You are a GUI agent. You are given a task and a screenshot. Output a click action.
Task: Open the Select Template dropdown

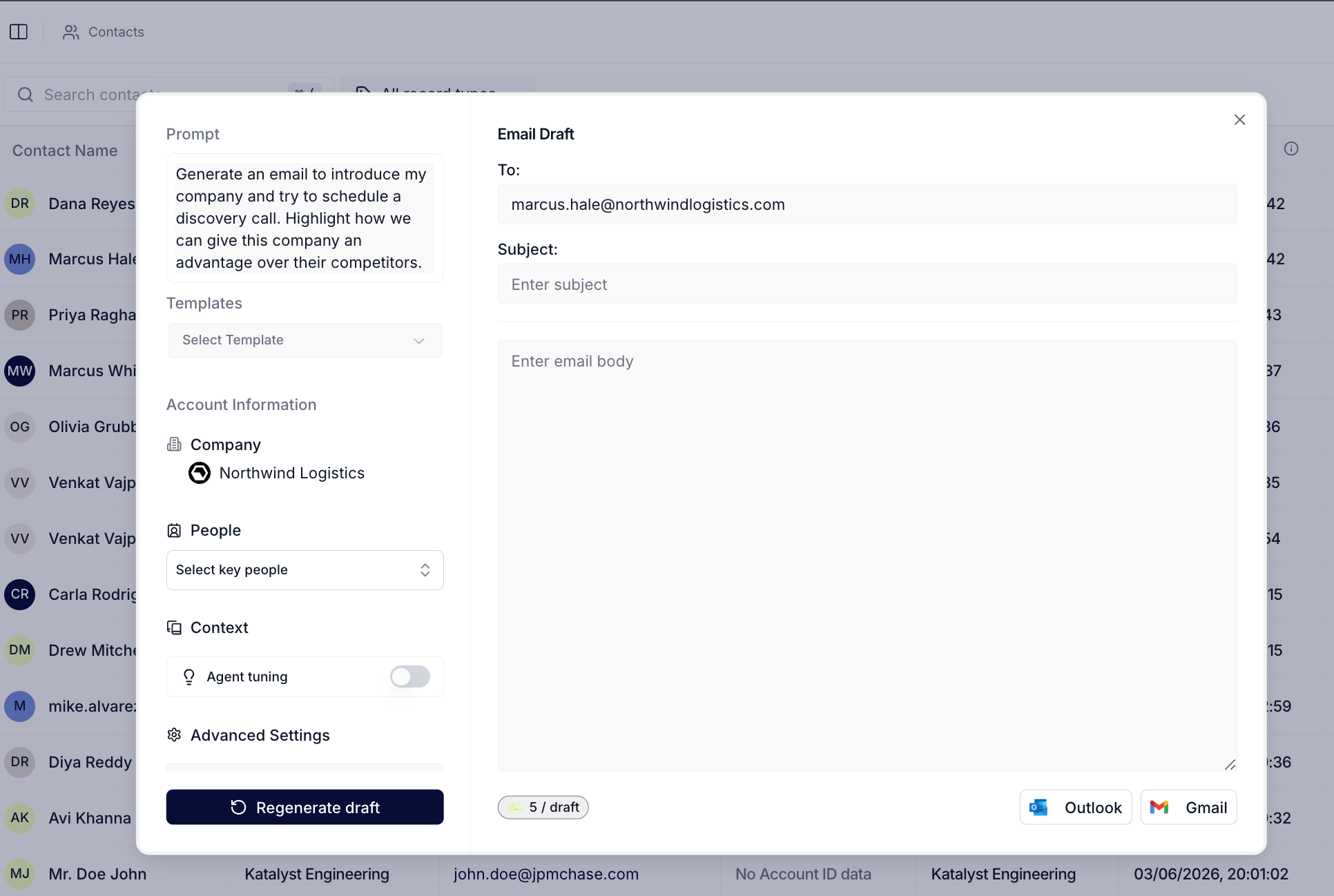coord(304,340)
